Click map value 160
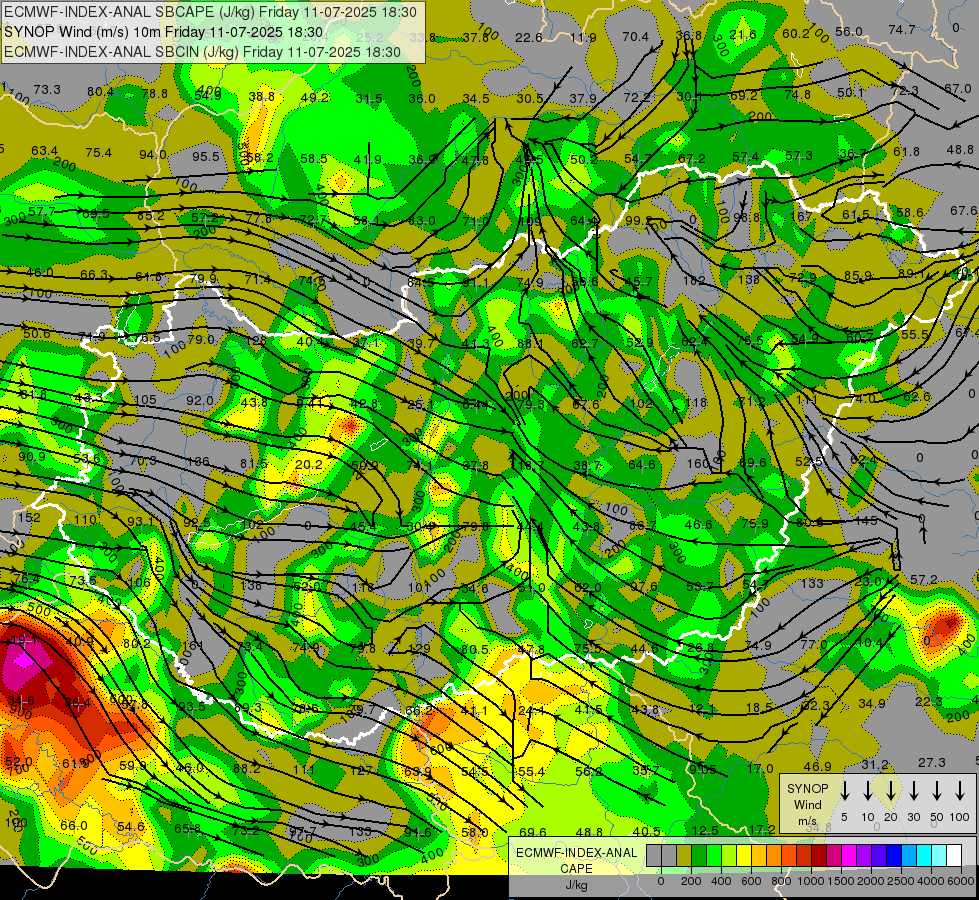Screen dimensions: 979x900 (698, 463)
